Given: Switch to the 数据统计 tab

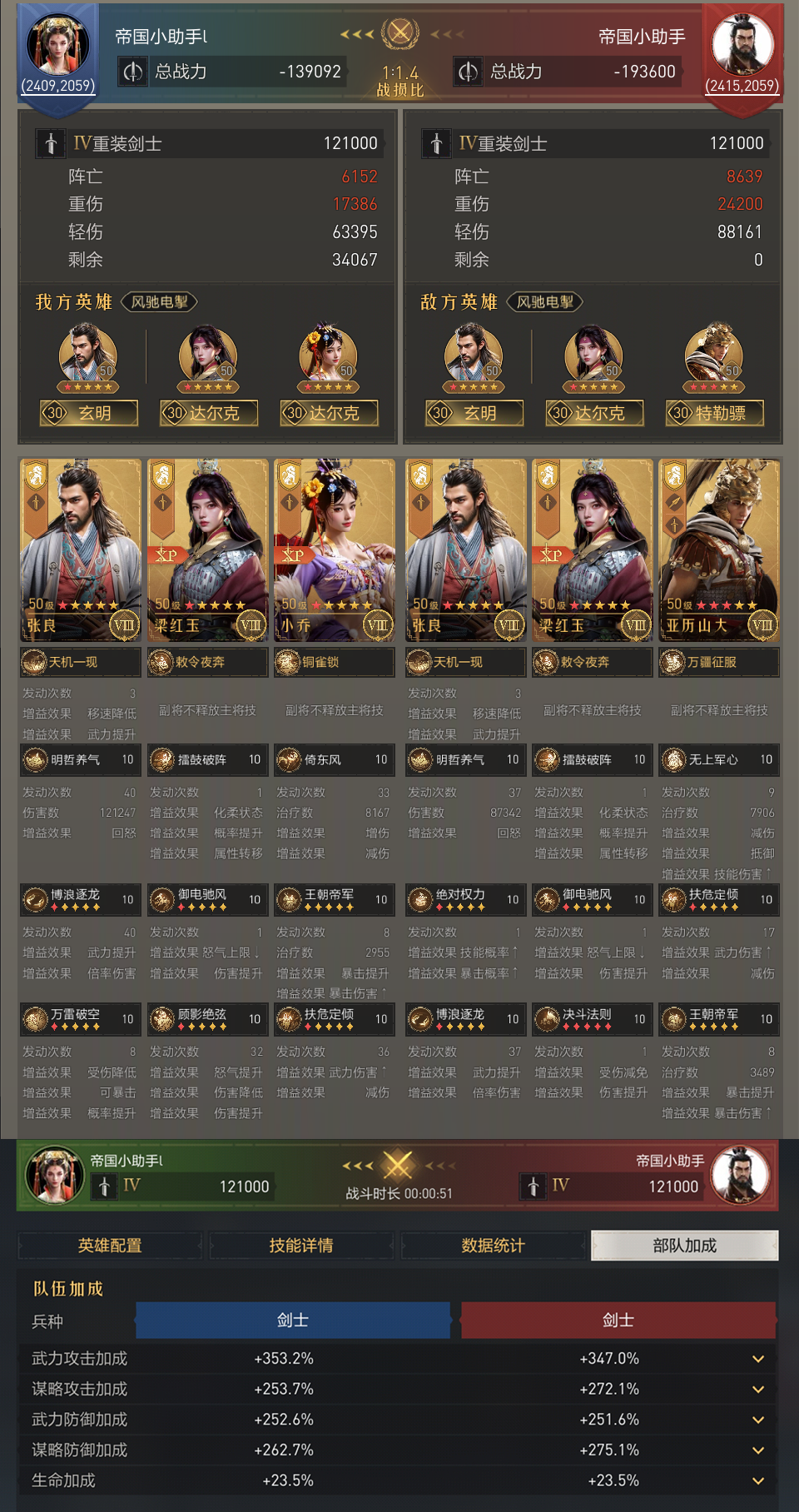Looking at the screenshot, I should [x=494, y=1245].
